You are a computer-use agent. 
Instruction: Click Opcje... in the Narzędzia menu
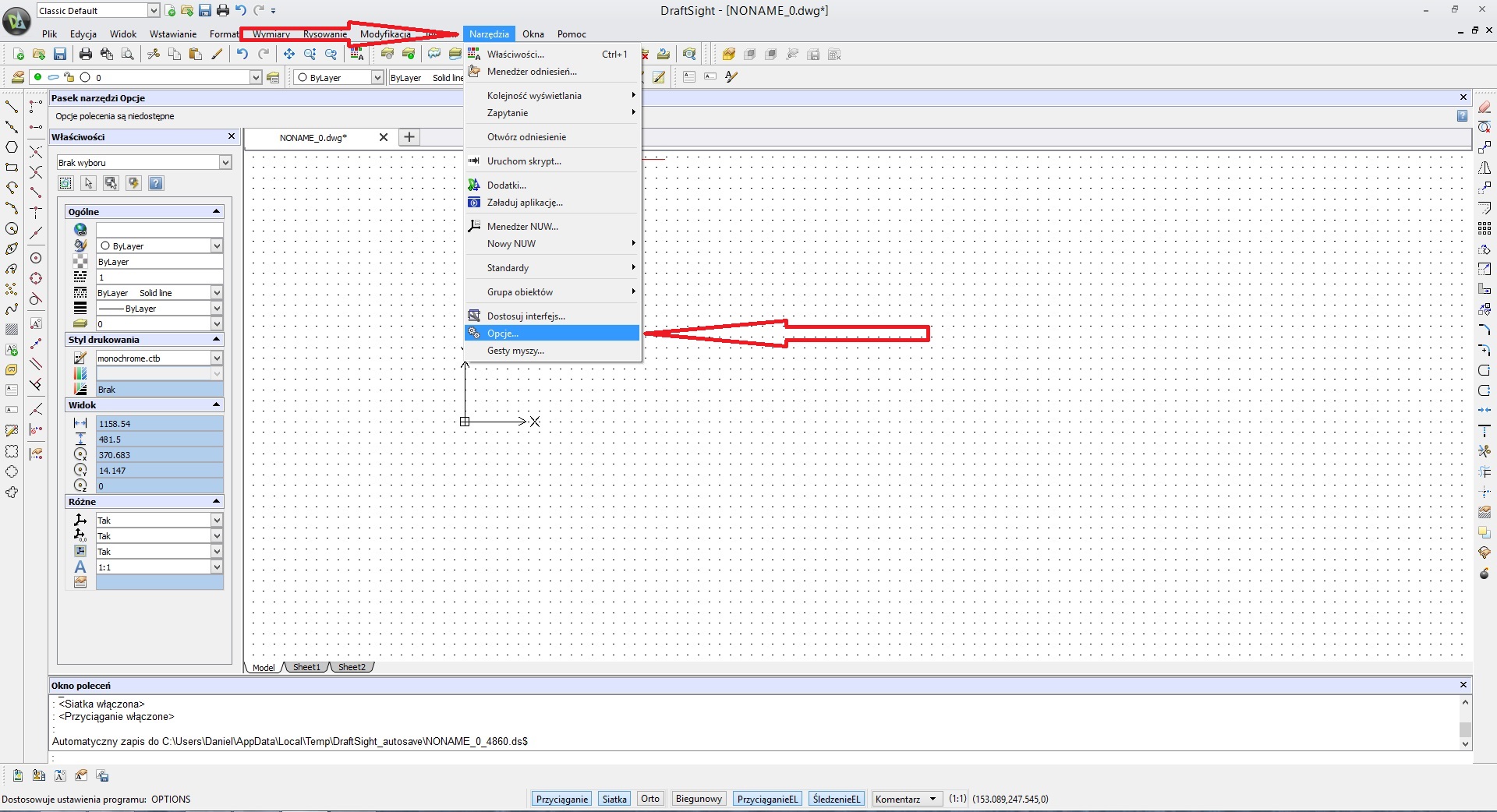(553, 333)
